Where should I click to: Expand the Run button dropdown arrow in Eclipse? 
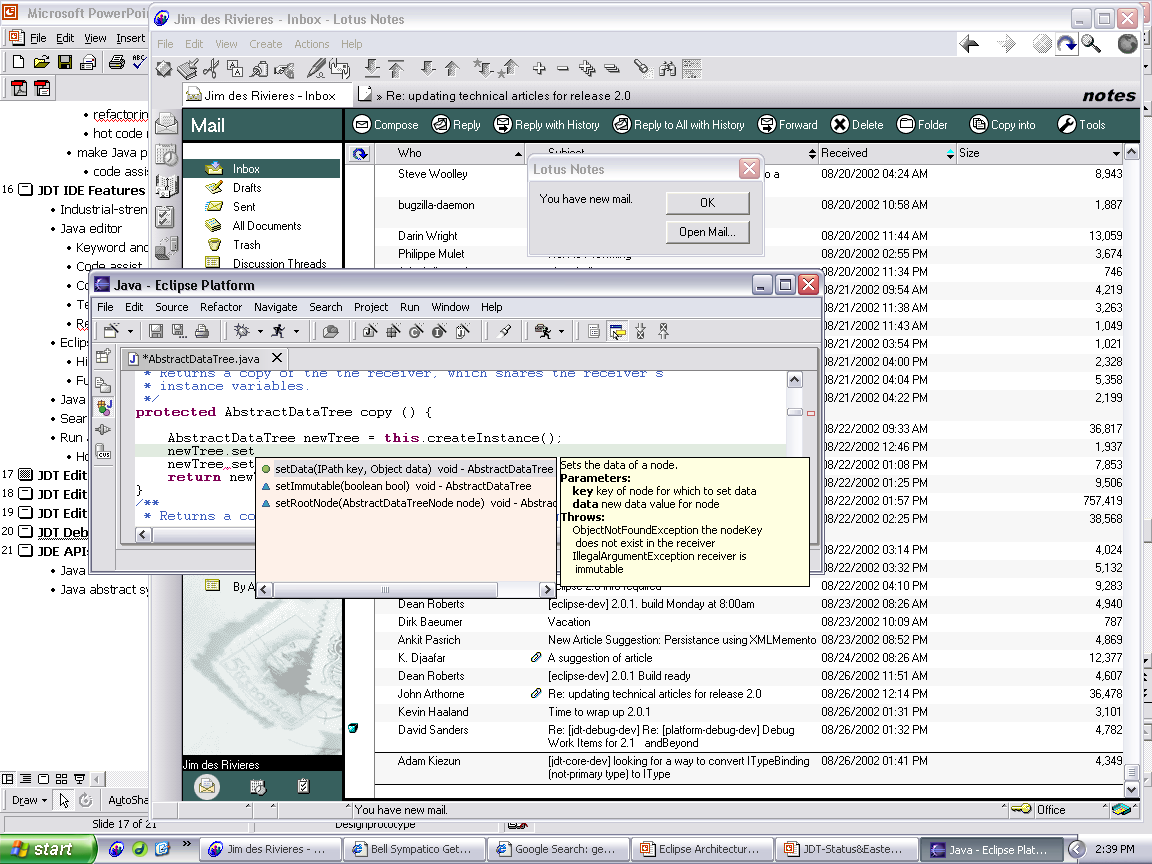click(296, 332)
